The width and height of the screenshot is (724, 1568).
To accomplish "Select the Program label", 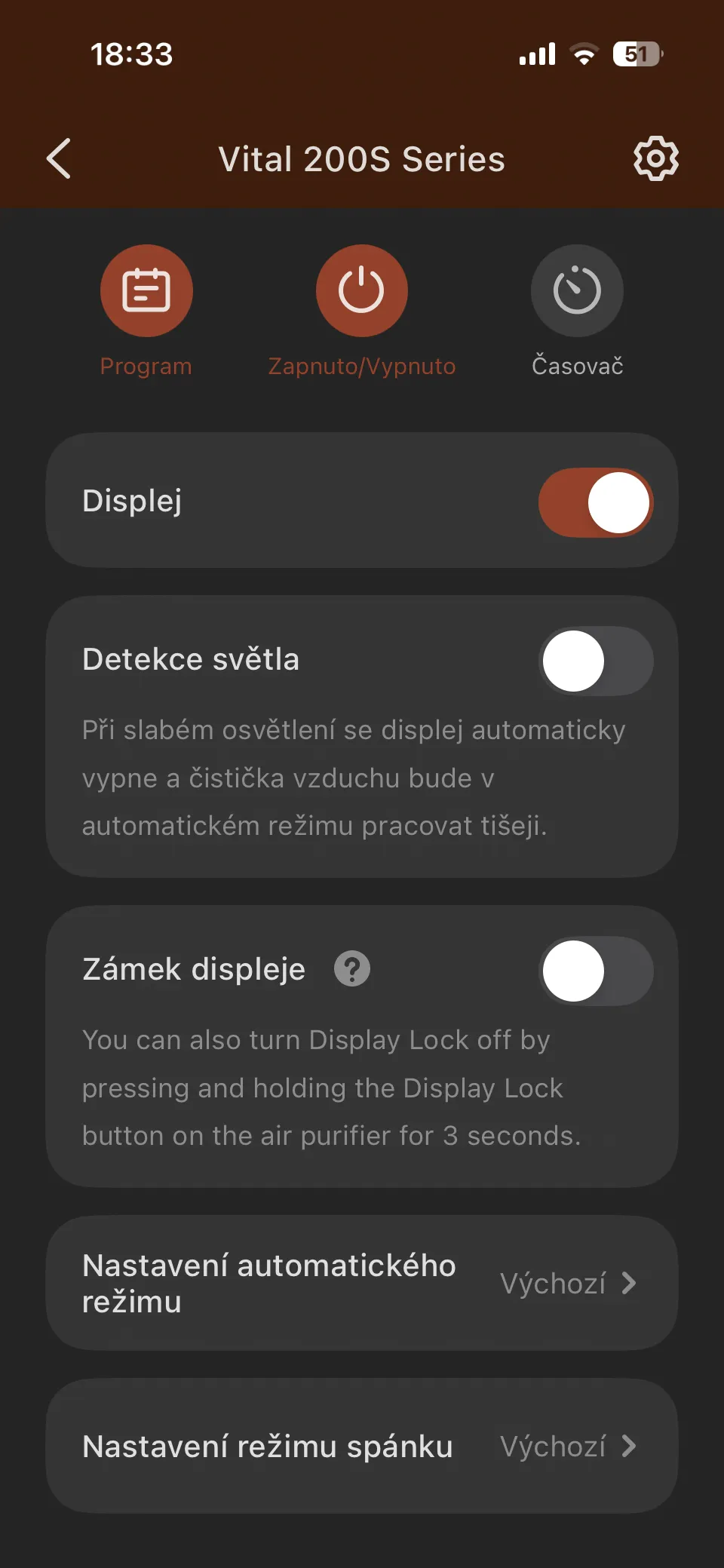I will tap(146, 367).
